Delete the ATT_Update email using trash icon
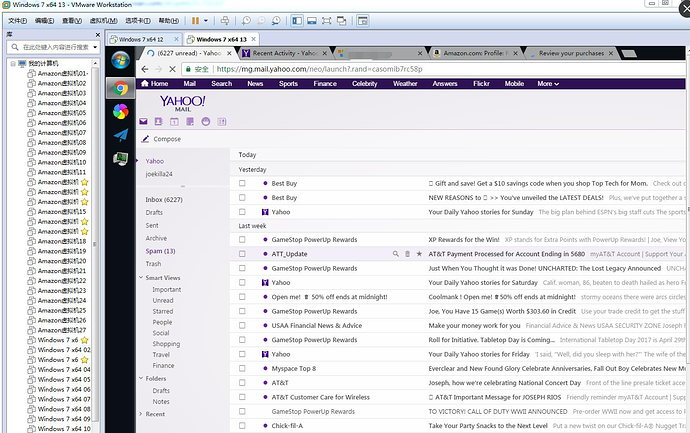 pos(407,254)
